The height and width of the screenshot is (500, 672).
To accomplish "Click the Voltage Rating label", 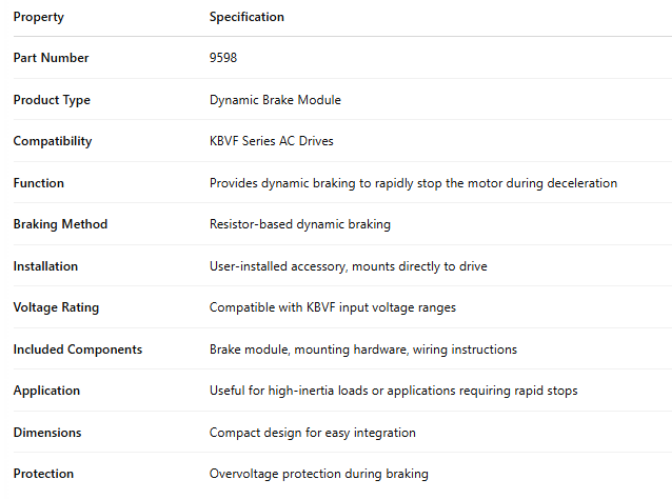I will point(56,308).
